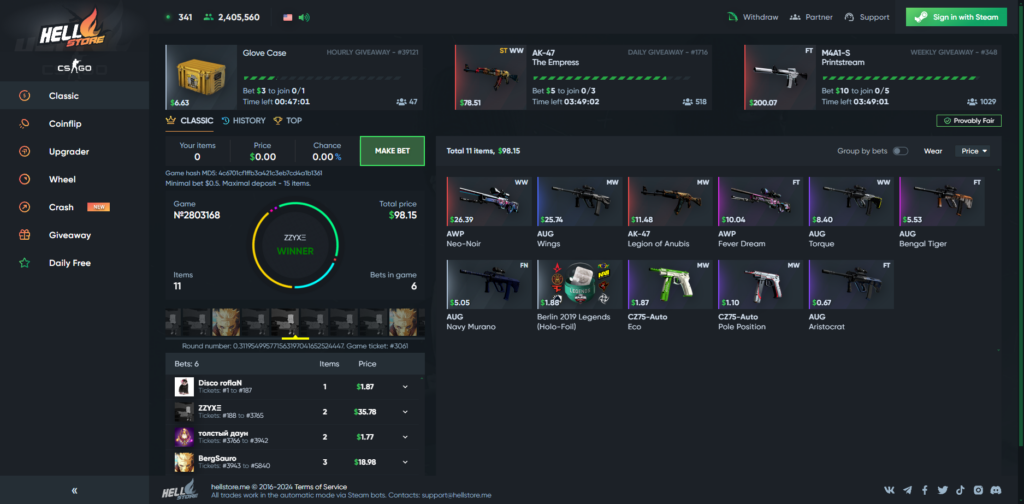This screenshot has width=1024, height=504.
Task: Open the VK social icon
Action: (889, 490)
